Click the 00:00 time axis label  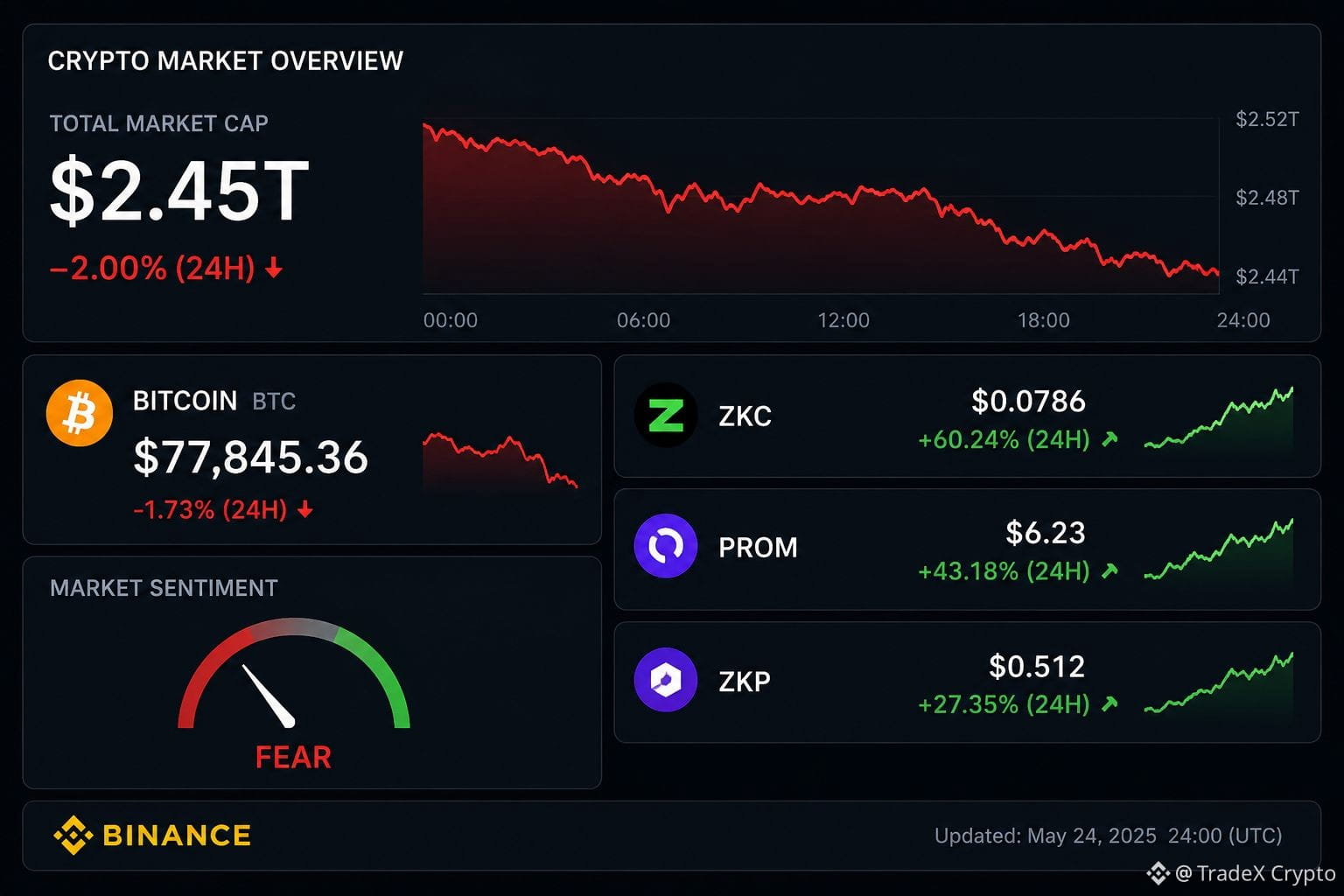coord(451,320)
